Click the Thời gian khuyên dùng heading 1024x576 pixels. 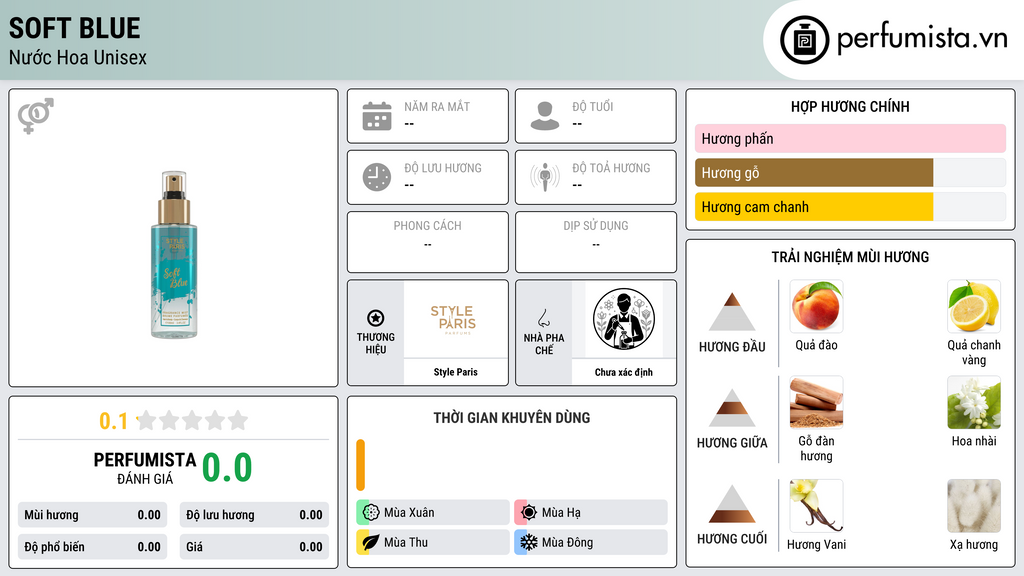point(512,418)
